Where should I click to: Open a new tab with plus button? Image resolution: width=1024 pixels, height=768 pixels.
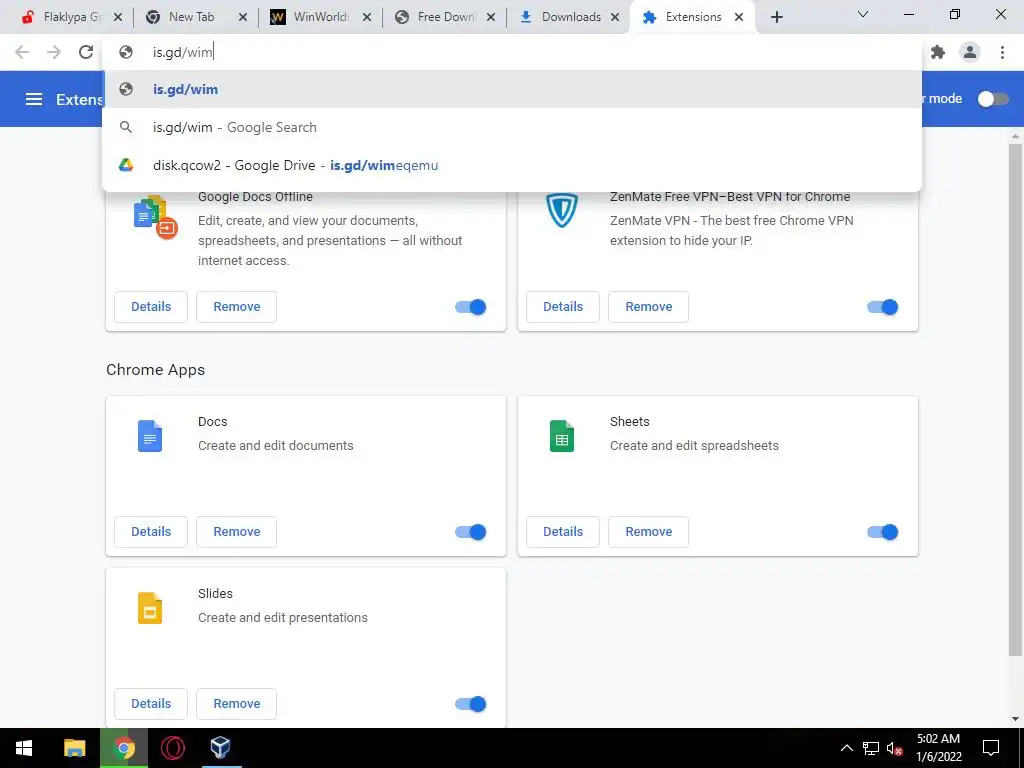pyautogui.click(x=776, y=17)
